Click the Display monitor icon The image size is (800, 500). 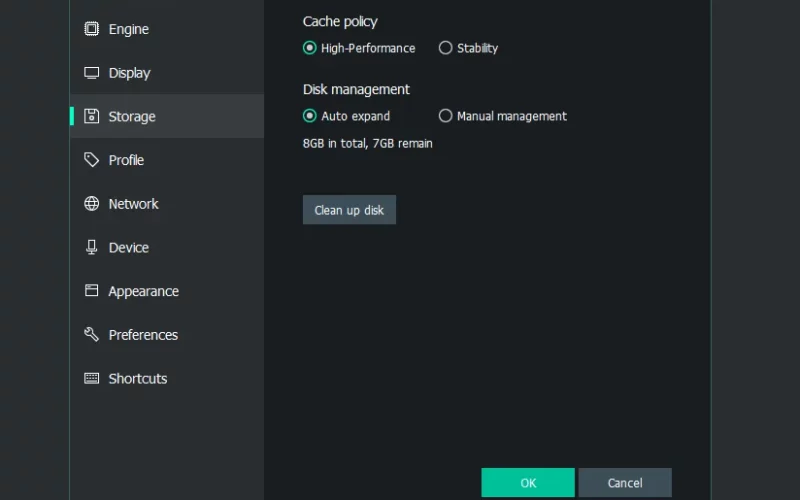(x=91, y=73)
